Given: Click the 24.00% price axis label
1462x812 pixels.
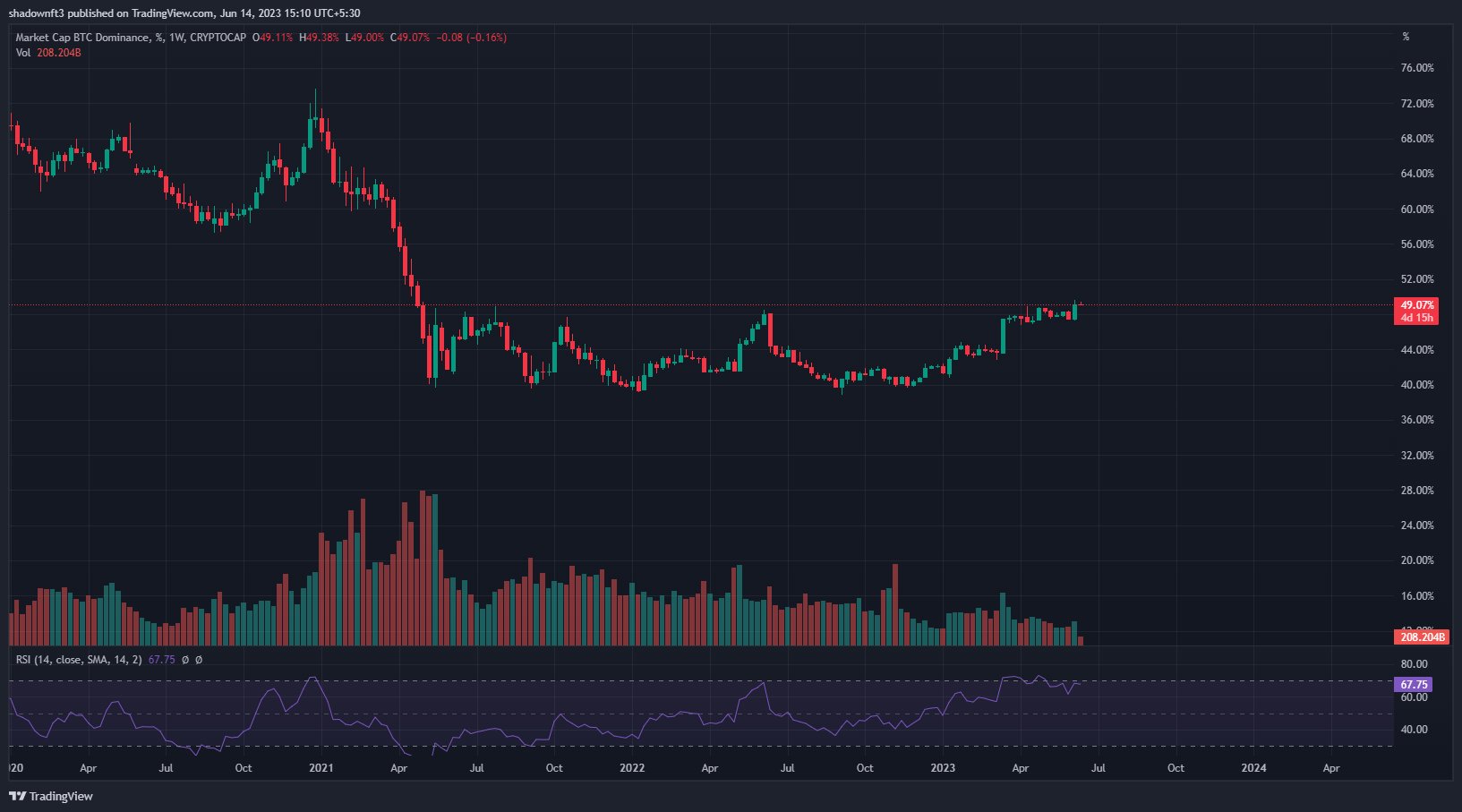Looking at the screenshot, I should pos(1417,526).
